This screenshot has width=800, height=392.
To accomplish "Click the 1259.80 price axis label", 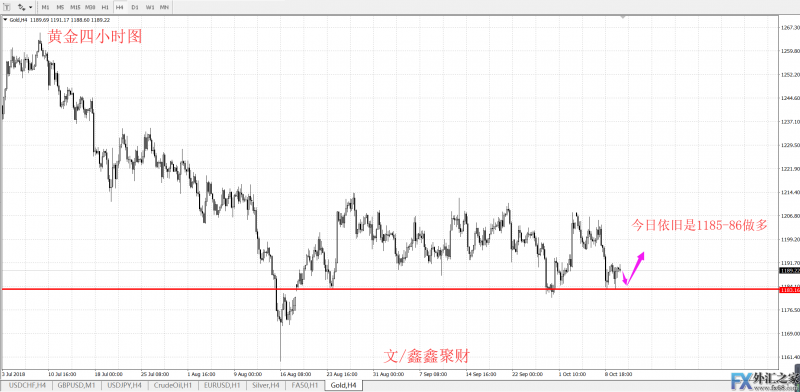I will (790, 51).
